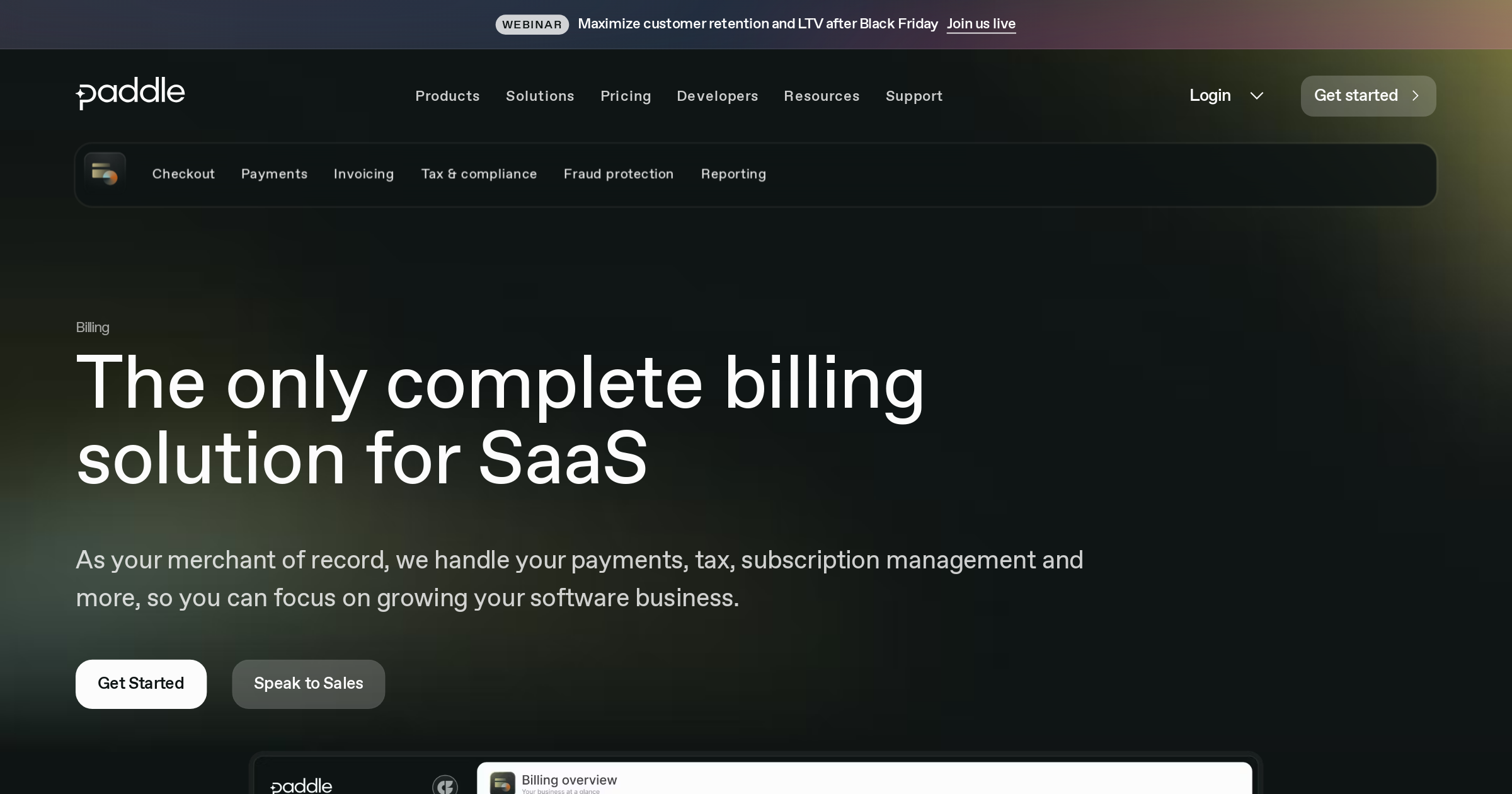
Task: Follow the Join us live webinar link
Action: point(981,24)
